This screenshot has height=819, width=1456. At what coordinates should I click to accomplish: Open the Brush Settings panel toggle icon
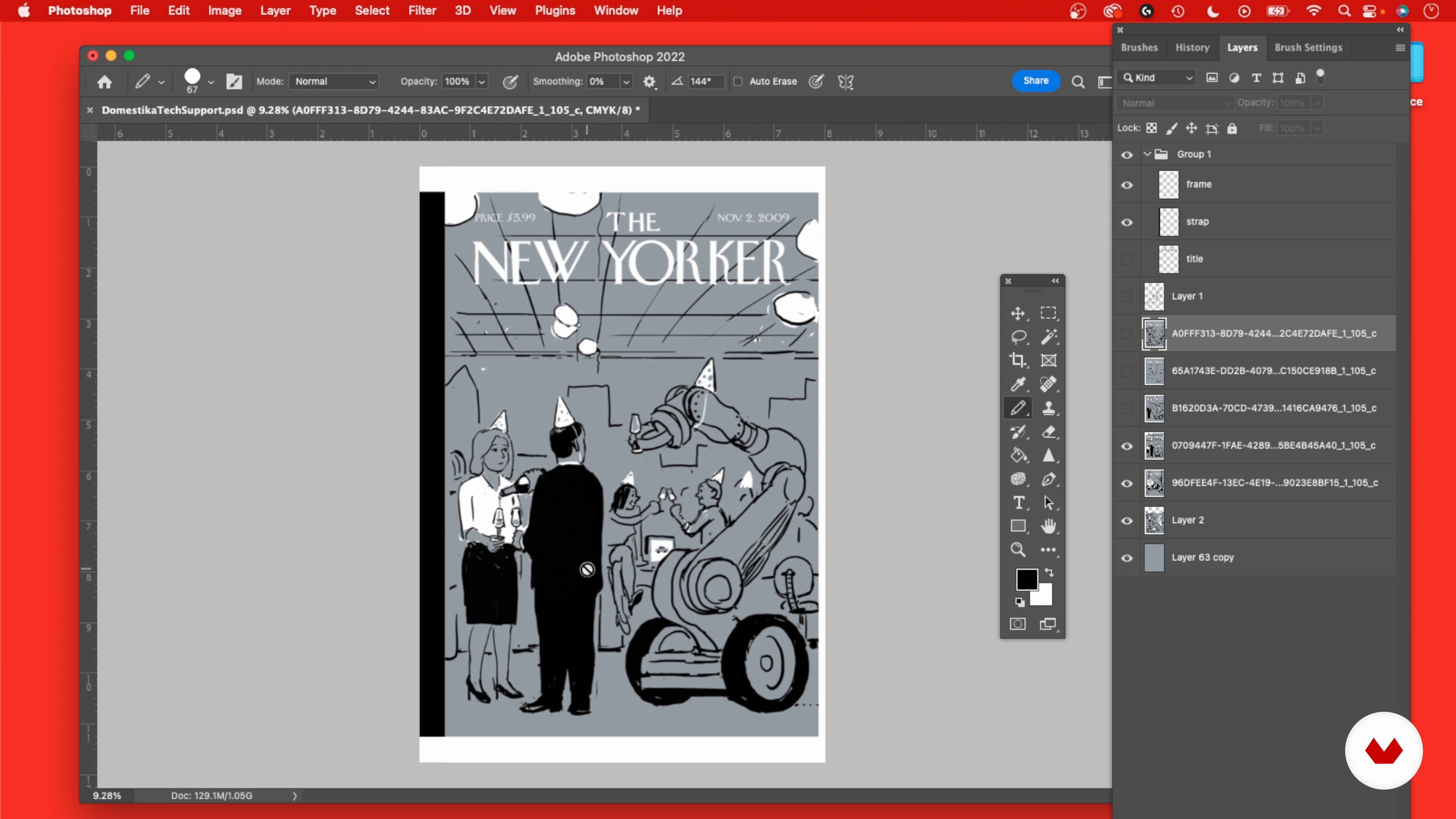[234, 82]
